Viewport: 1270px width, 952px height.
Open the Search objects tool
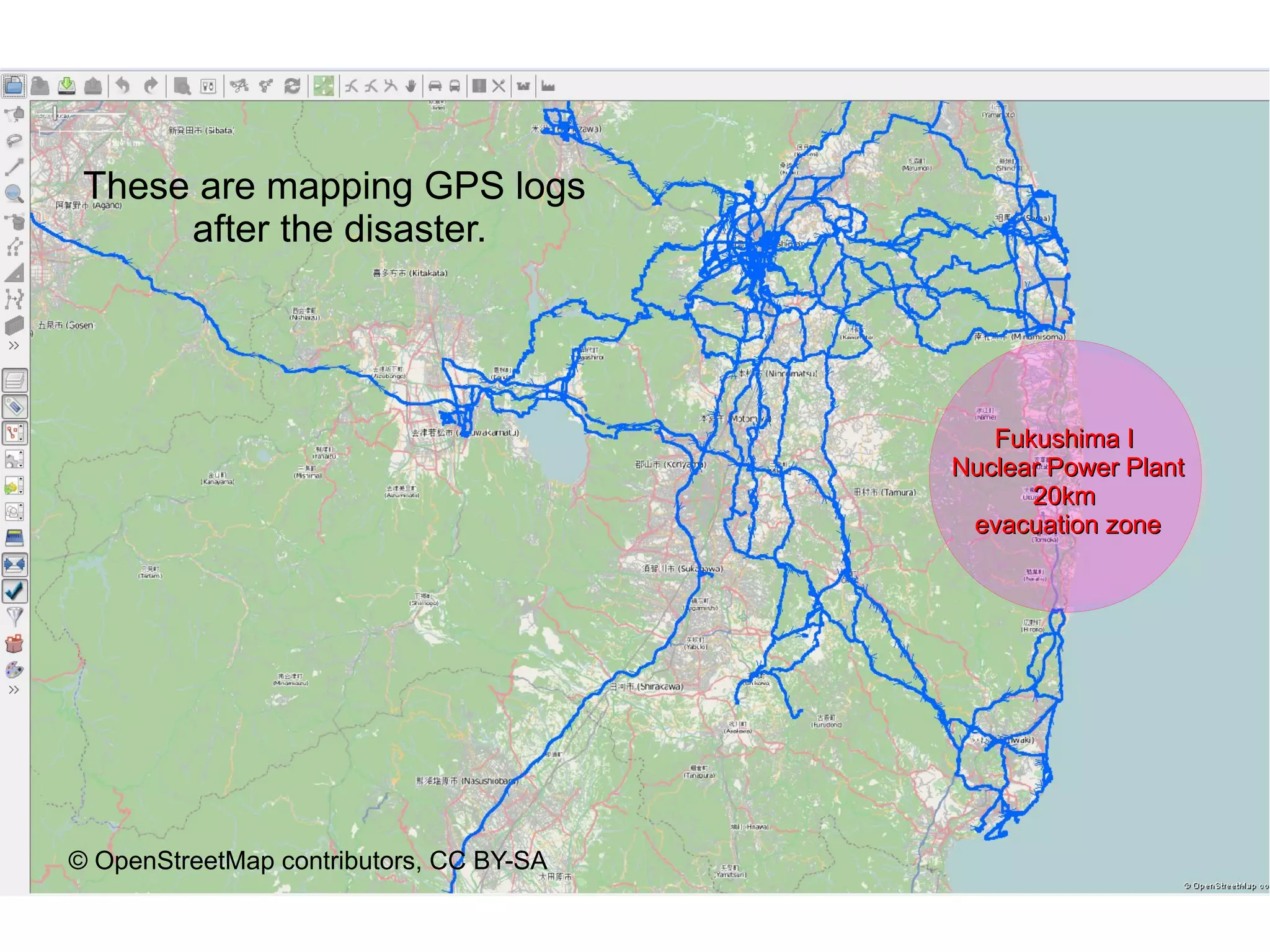click(182, 86)
